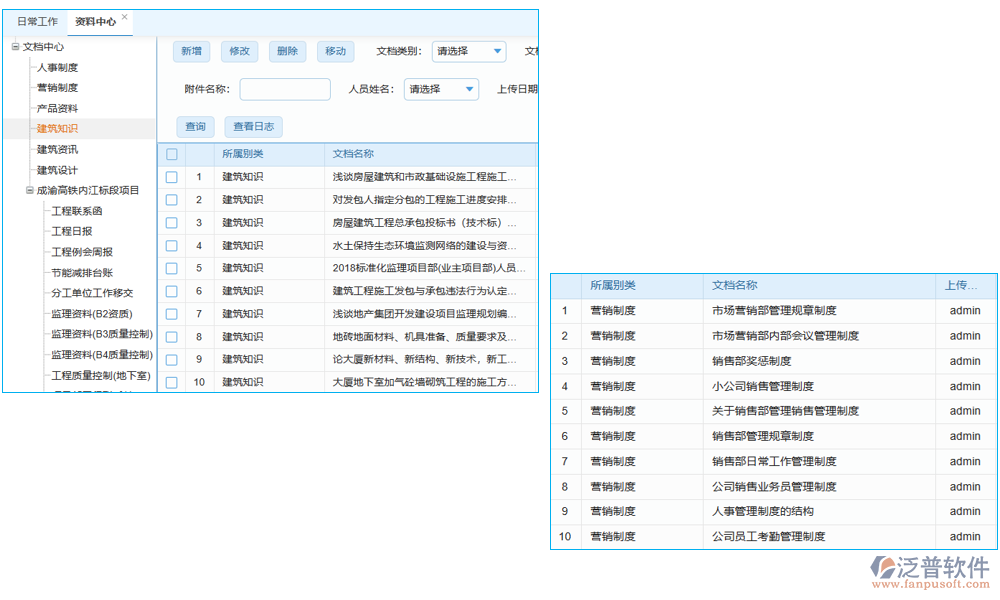Select the 工程日报 tree item
Viewport: 1000px width, 600px height.
click(73, 230)
